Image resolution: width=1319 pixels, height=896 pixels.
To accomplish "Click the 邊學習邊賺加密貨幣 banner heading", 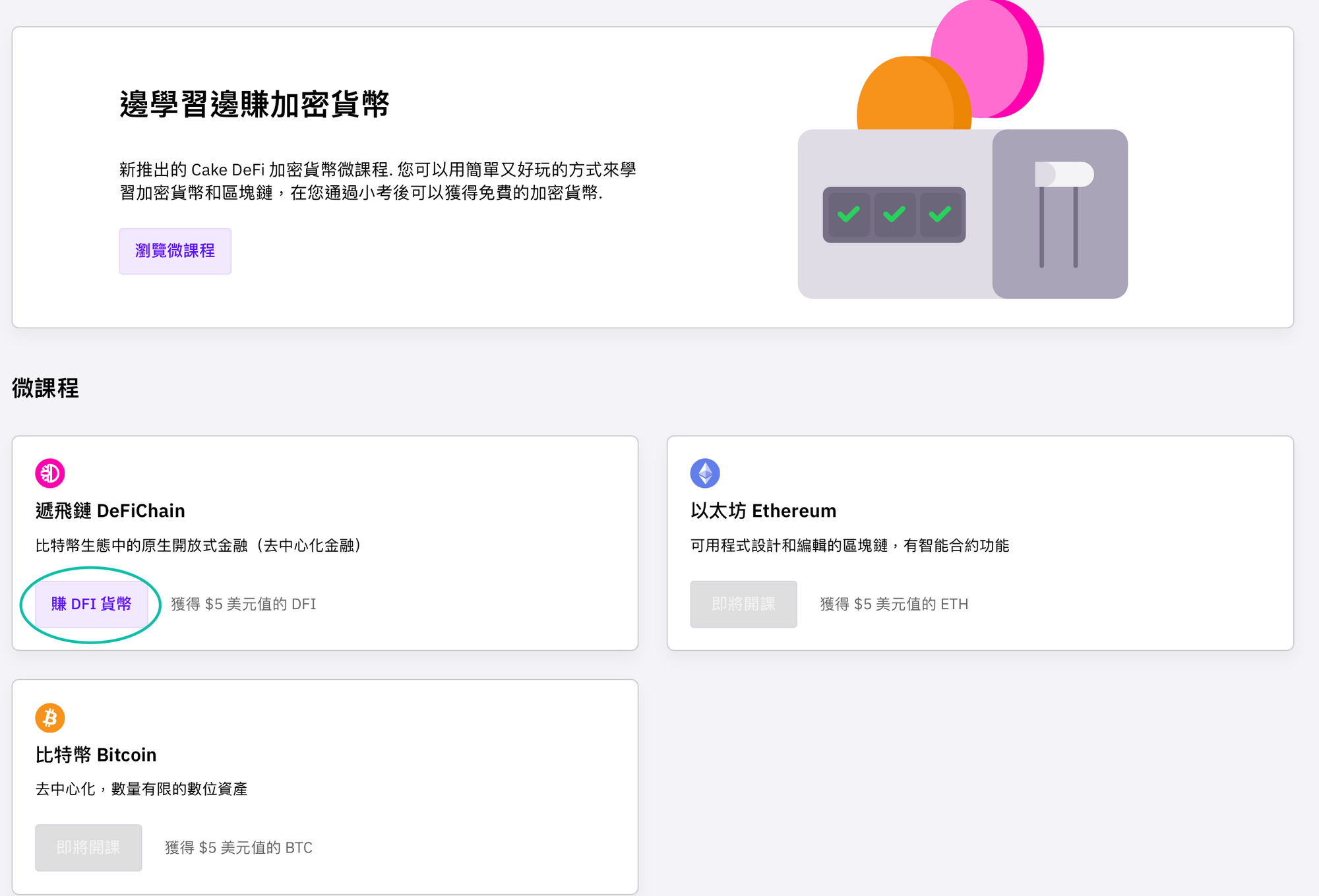I will [255, 104].
